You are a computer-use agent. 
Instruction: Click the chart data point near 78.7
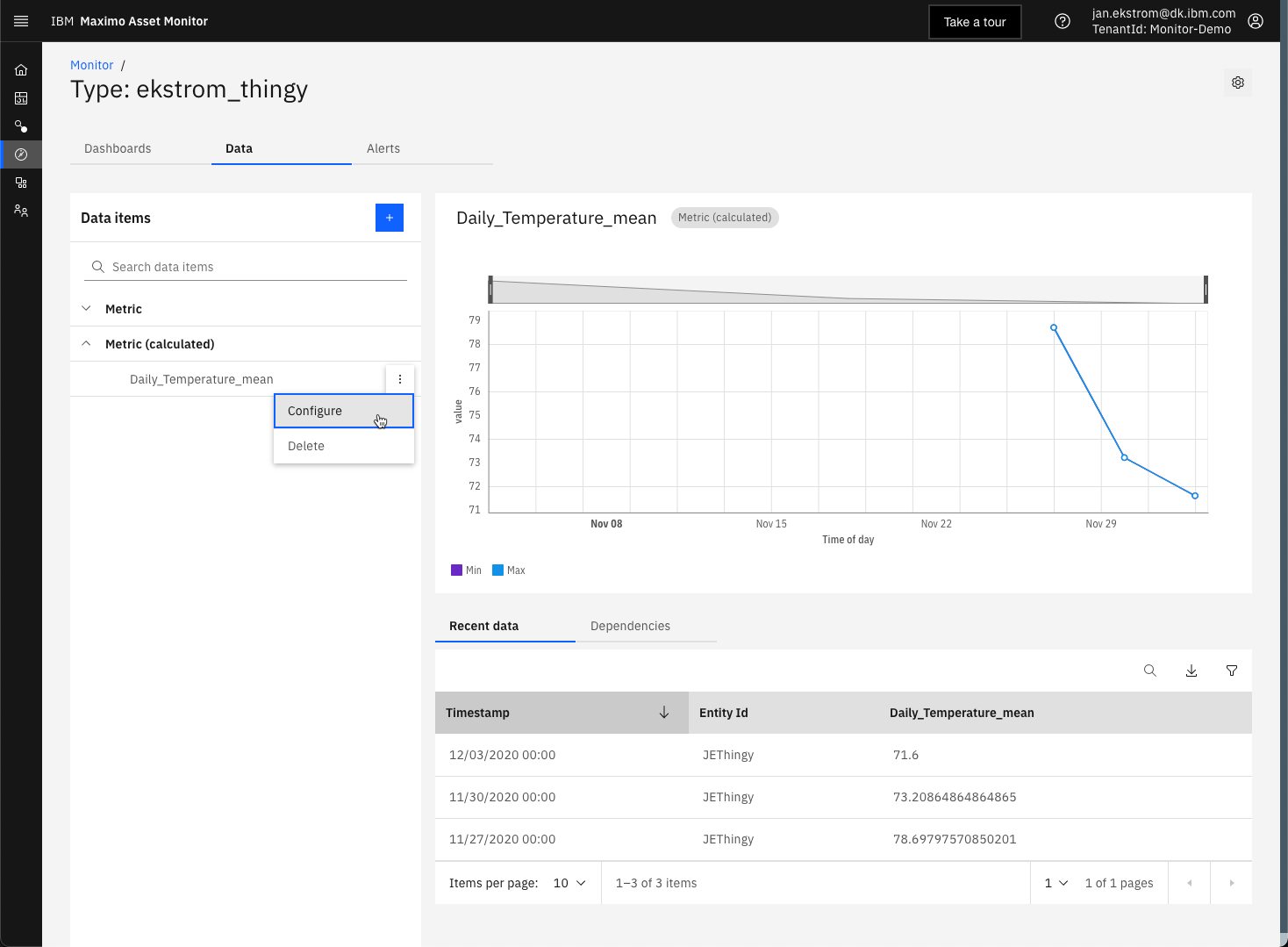(x=1054, y=328)
